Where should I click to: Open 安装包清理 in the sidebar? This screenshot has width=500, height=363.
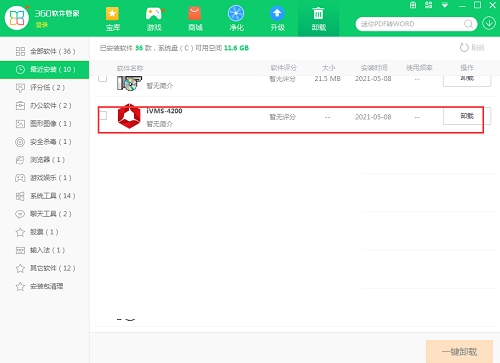[x=45, y=286]
